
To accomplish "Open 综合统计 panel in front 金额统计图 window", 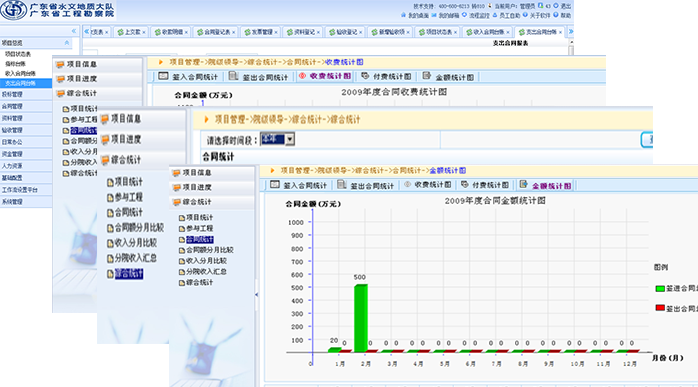I will click(x=213, y=202).
